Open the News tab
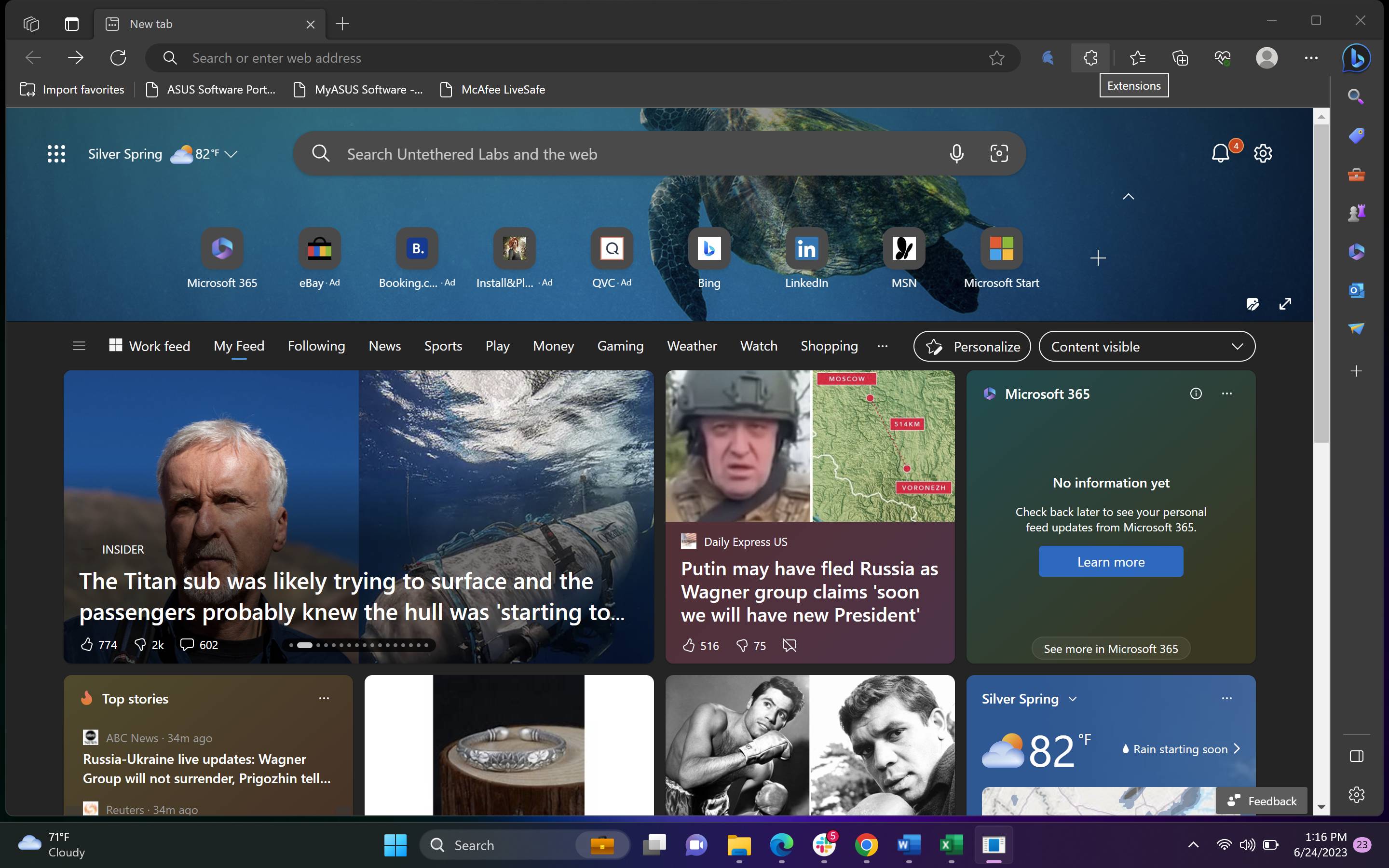 384,346
